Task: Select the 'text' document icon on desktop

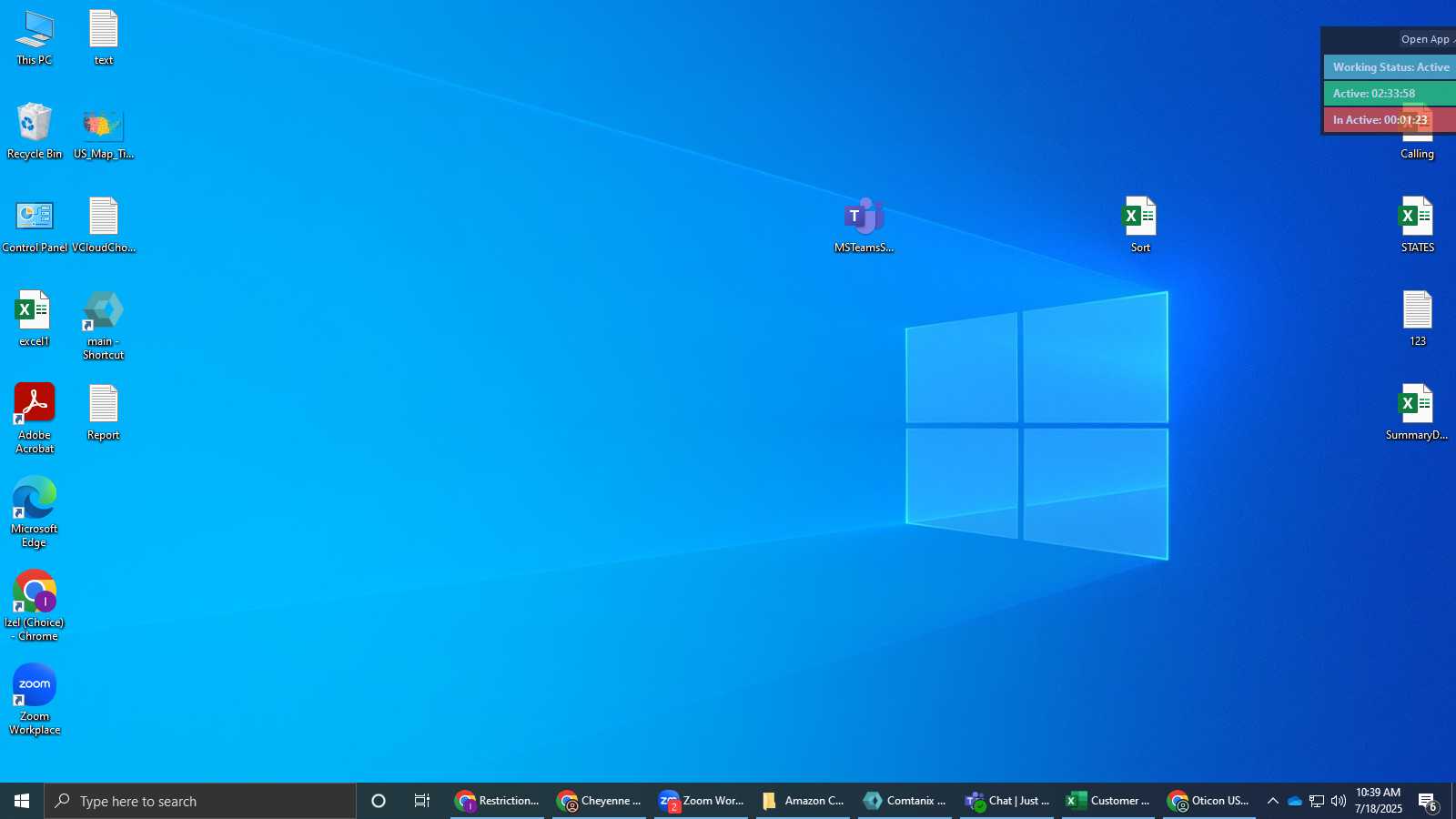Action: pyautogui.click(x=104, y=38)
